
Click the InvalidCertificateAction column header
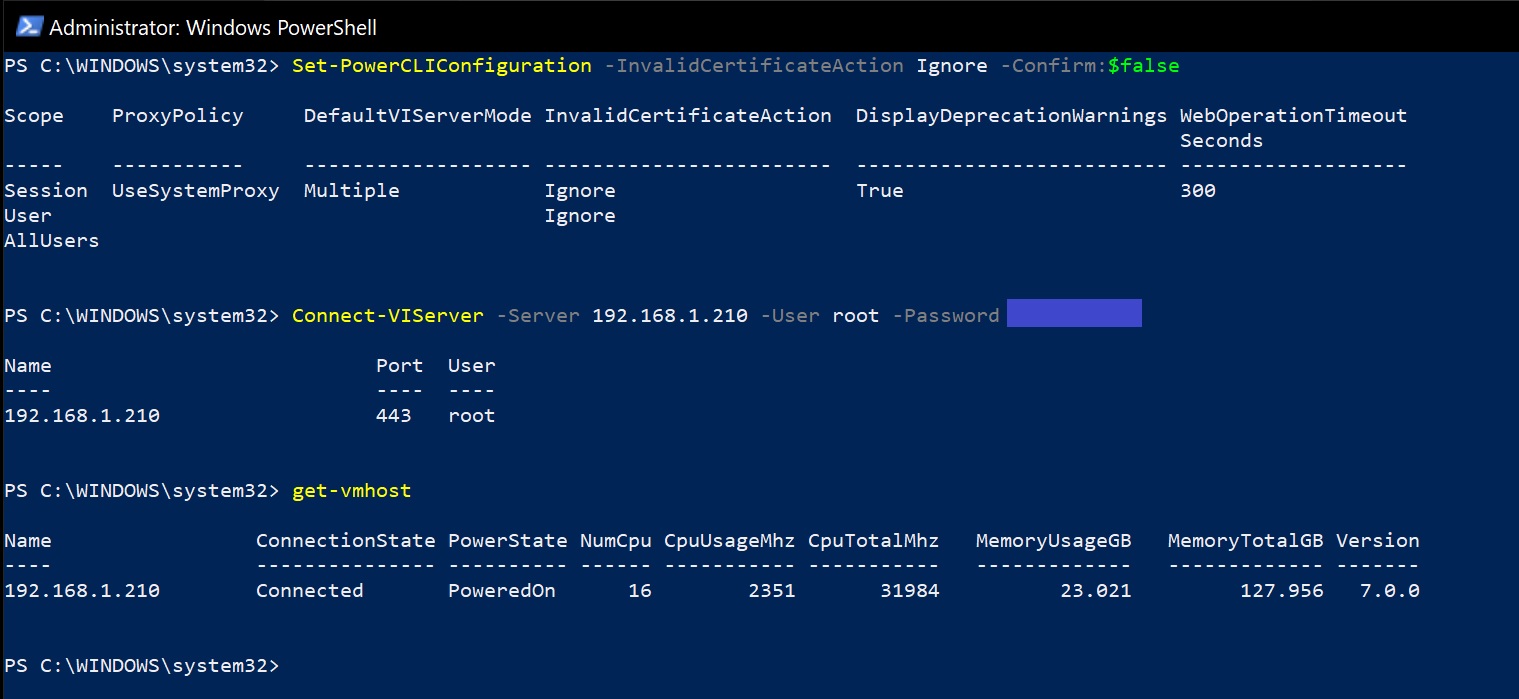tap(688, 116)
